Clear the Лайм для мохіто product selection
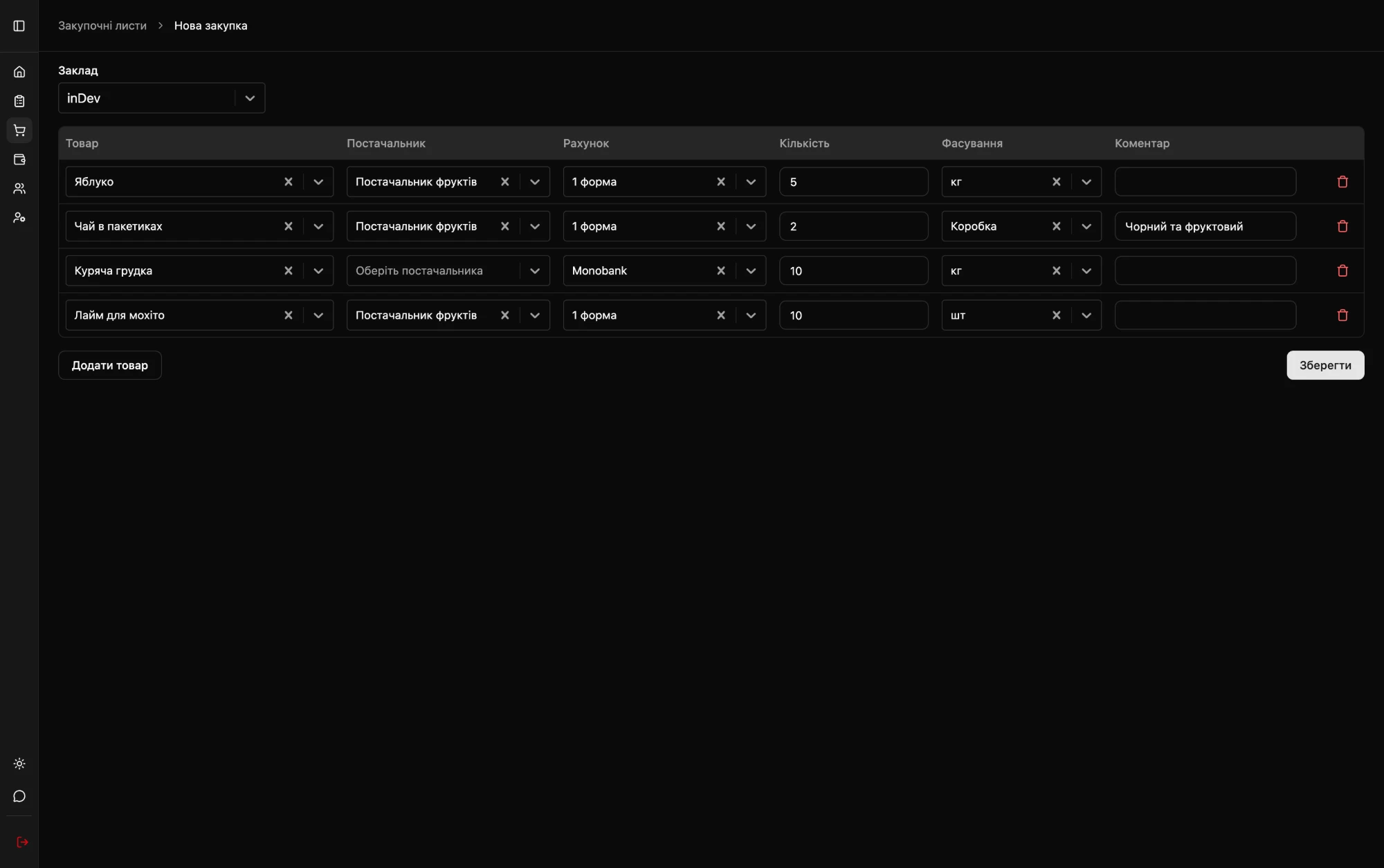This screenshot has width=1384, height=868. 289,315
